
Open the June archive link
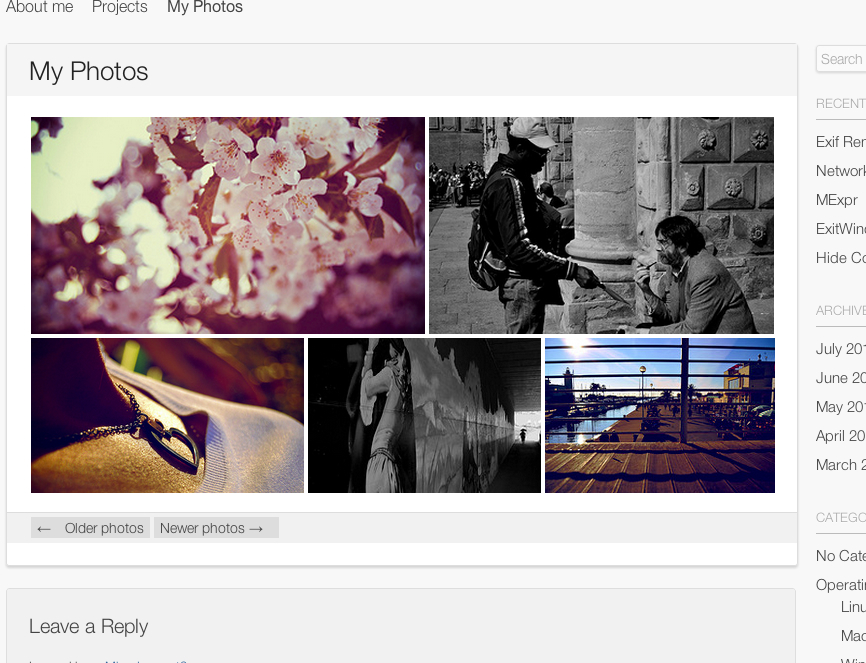tap(840, 378)
